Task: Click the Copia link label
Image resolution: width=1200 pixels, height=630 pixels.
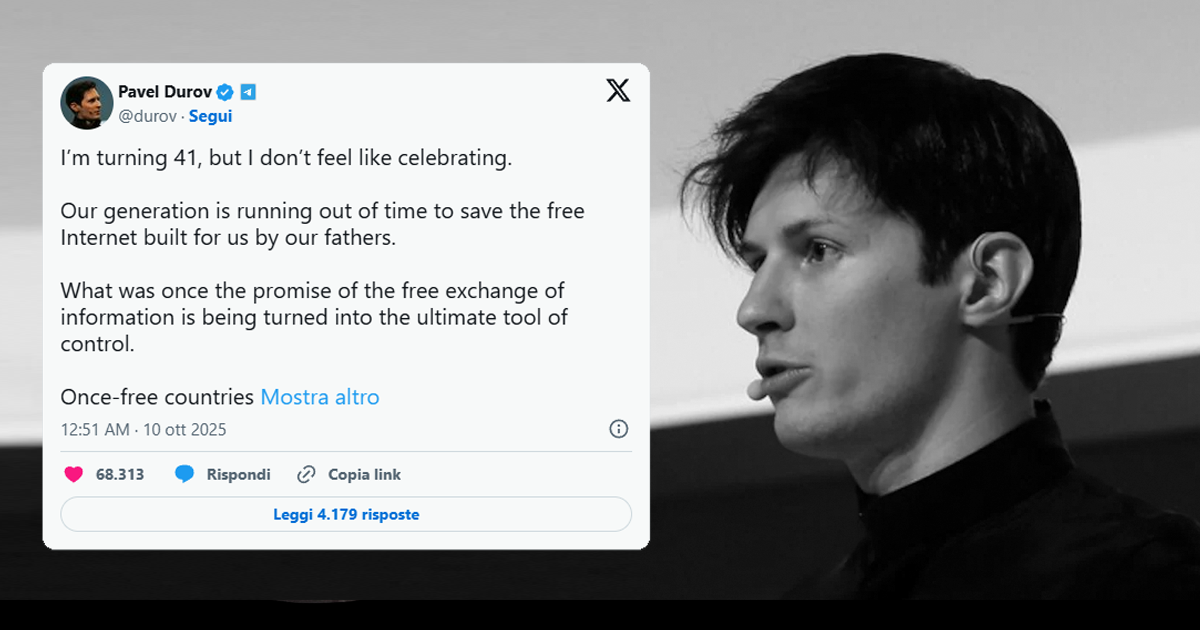Action: [364, 475]
